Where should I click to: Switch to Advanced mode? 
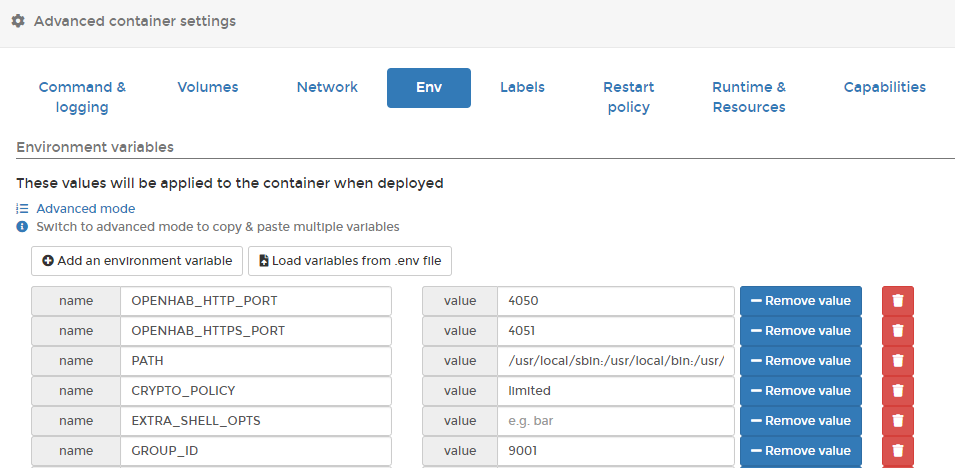tap(86, 208)
